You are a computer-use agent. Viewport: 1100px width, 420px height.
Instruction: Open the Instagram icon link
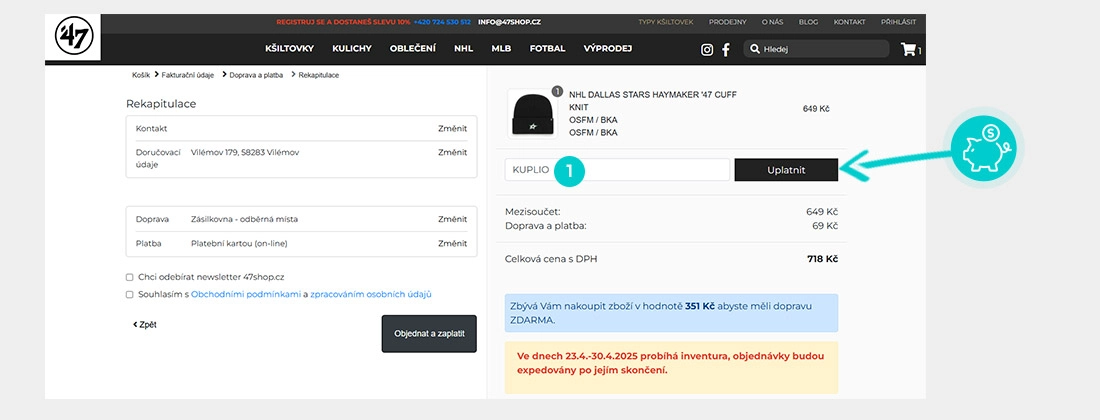point(707,49)
